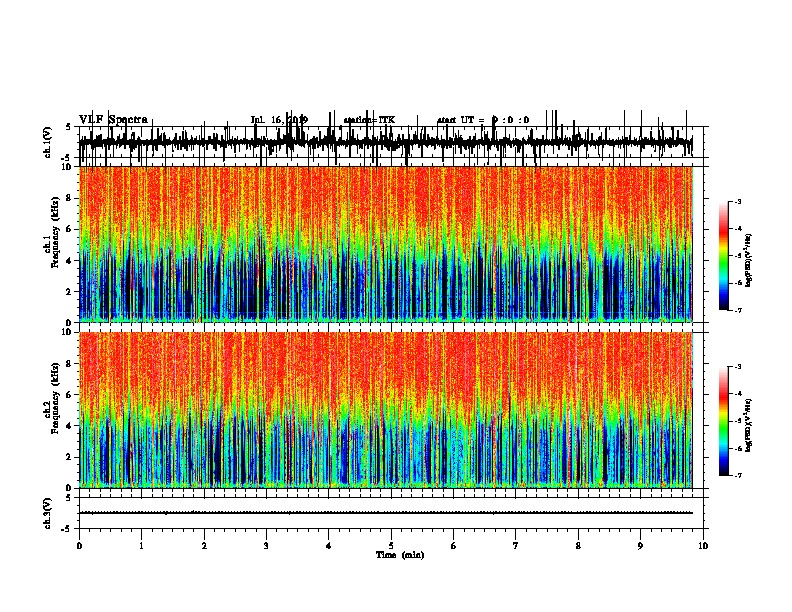Click time axis tick label 3
The width and height of the screenshot is (792, 612).
tap(266, 546)
